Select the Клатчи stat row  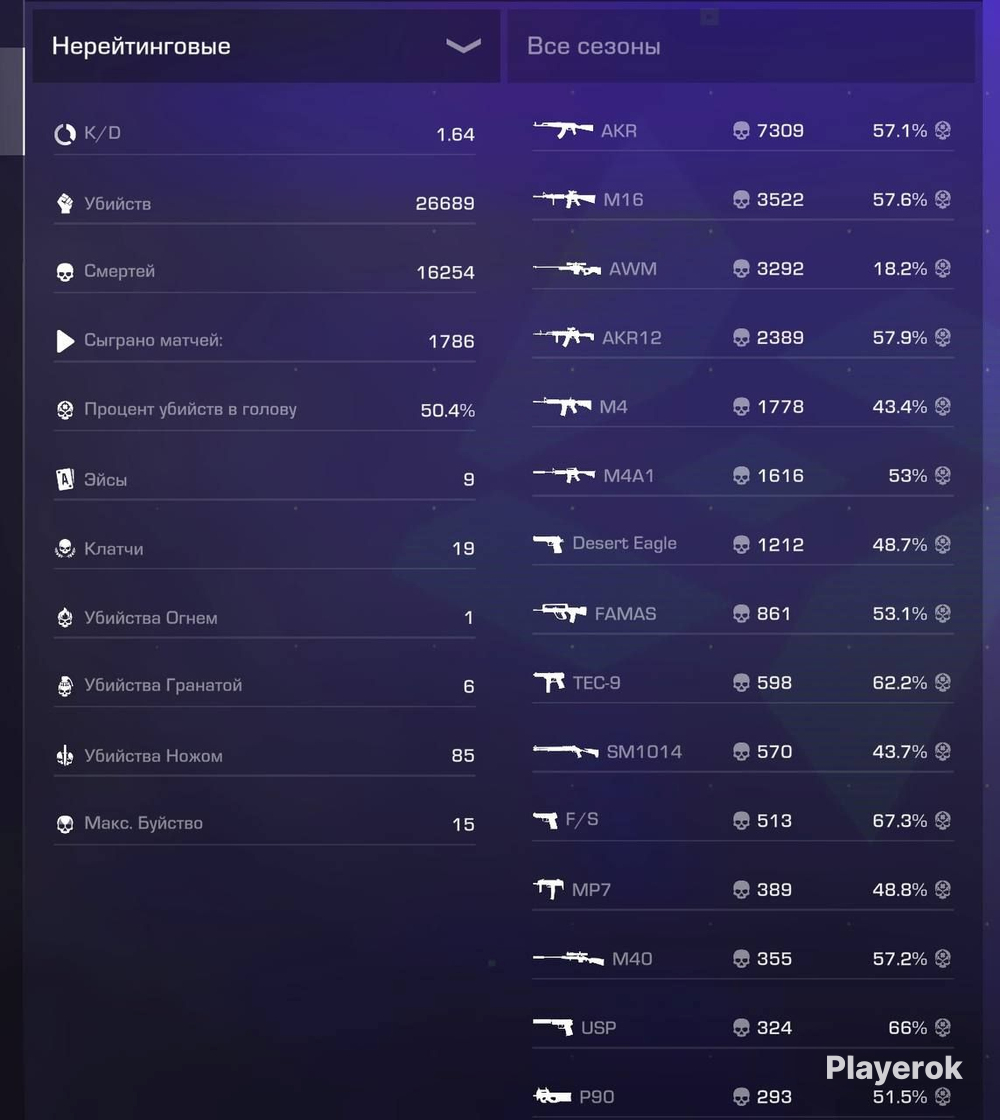coord(264,549)
